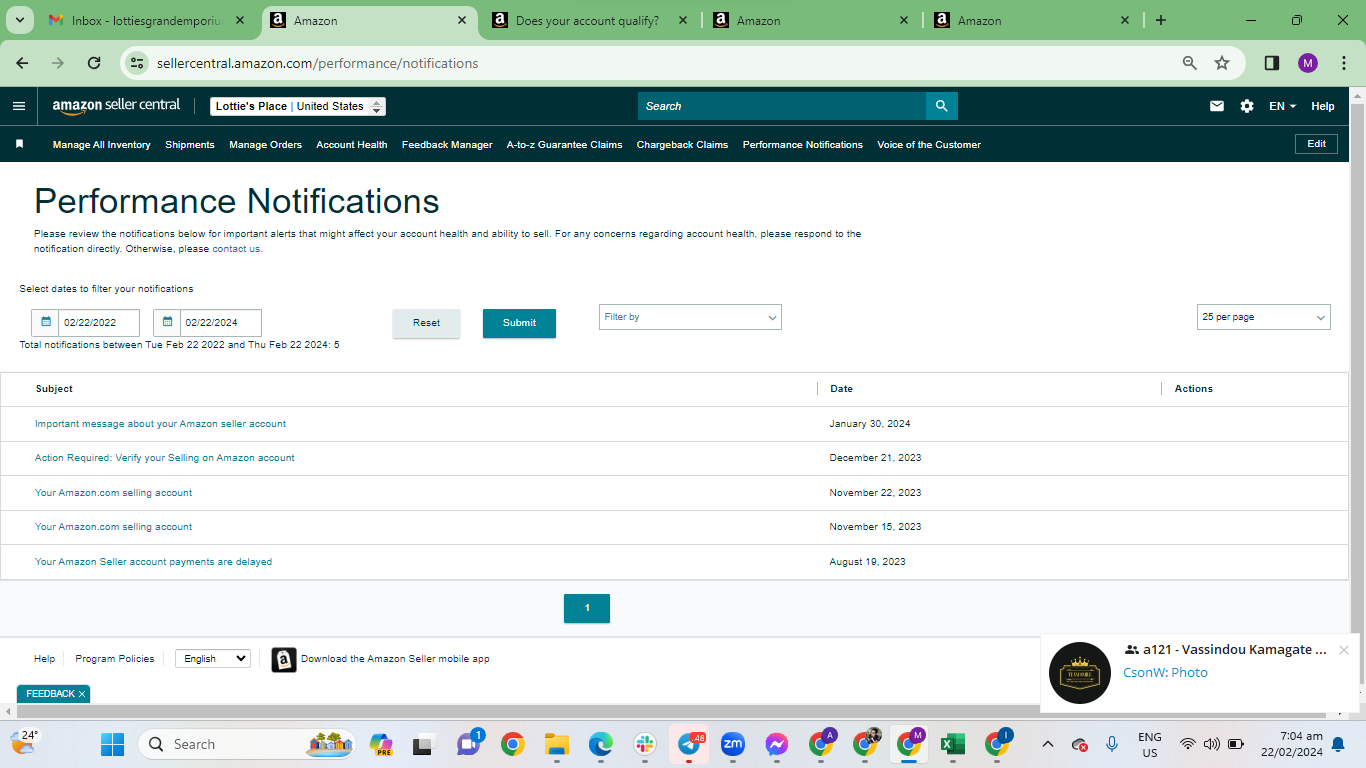Open A-to-z Guarantee Claims
This screenshot has height=768, width=1366.
point(564,145)
